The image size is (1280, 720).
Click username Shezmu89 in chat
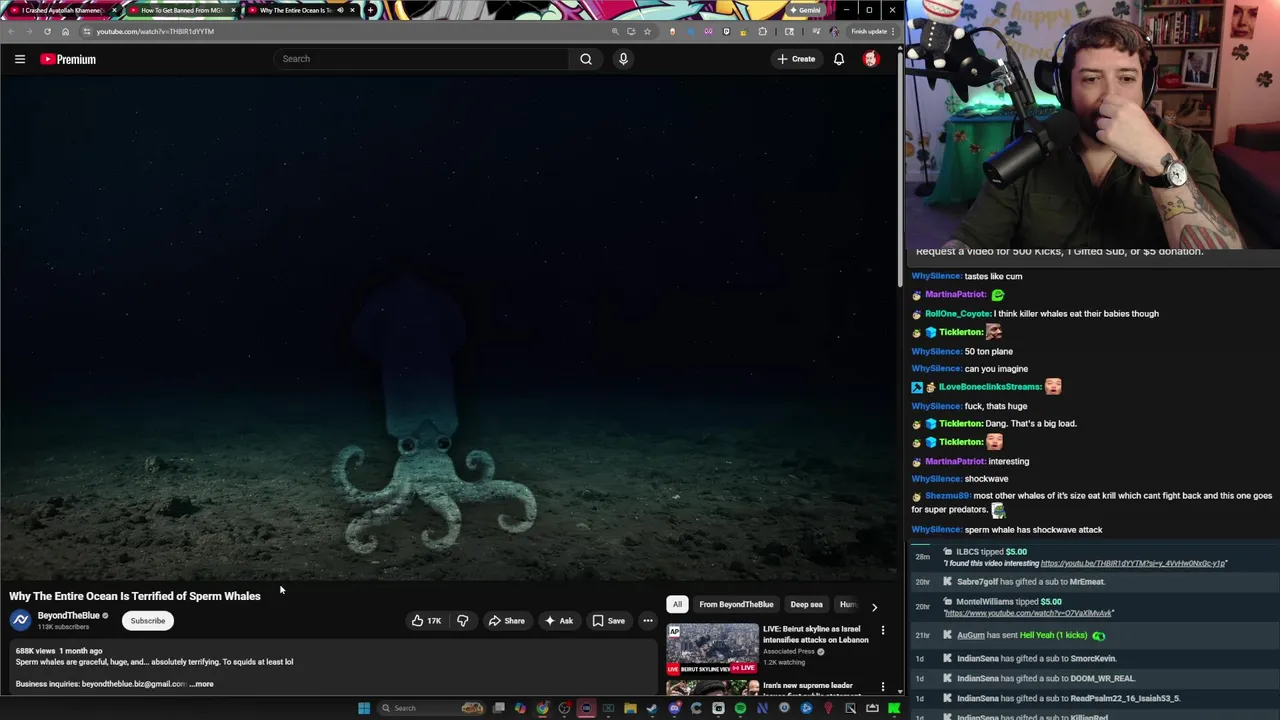pyautogui.click(x=946, y=496)
